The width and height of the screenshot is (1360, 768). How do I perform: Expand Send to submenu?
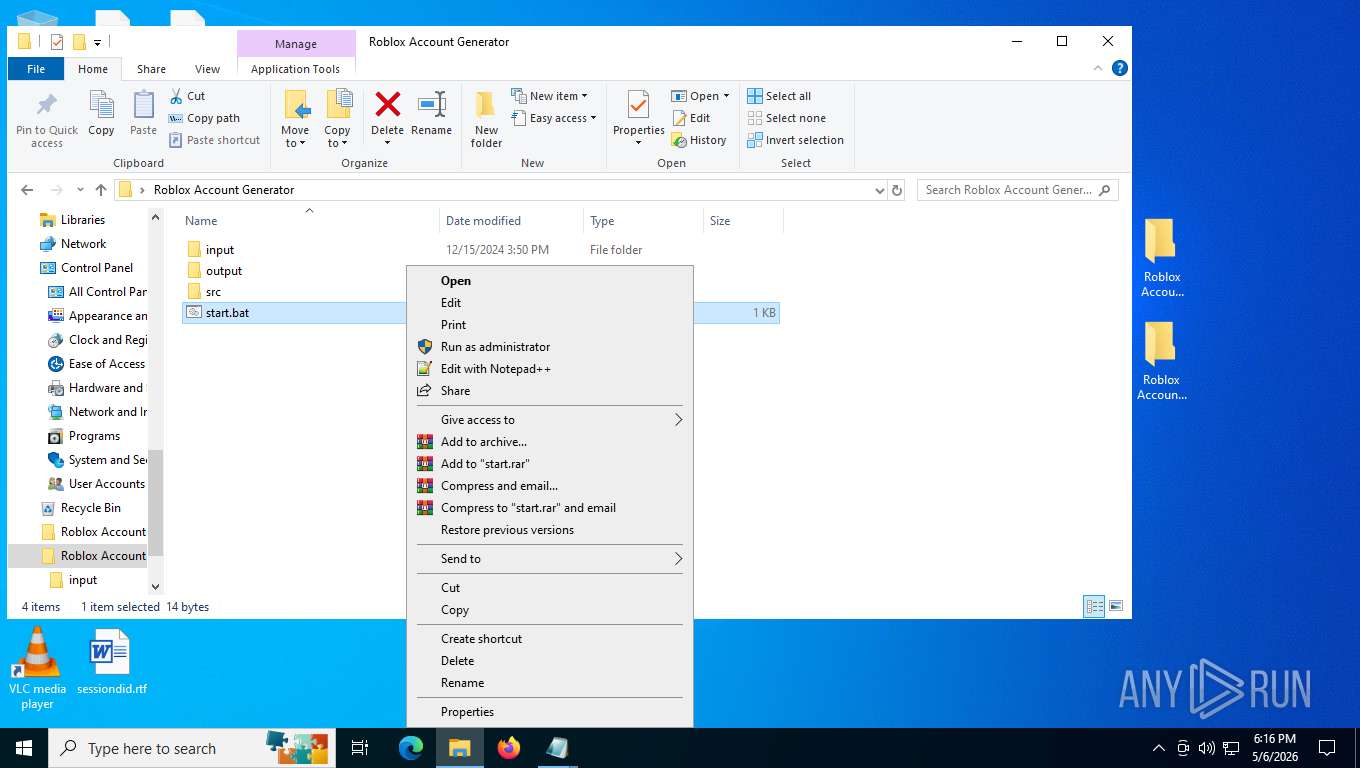coord(678,559)
